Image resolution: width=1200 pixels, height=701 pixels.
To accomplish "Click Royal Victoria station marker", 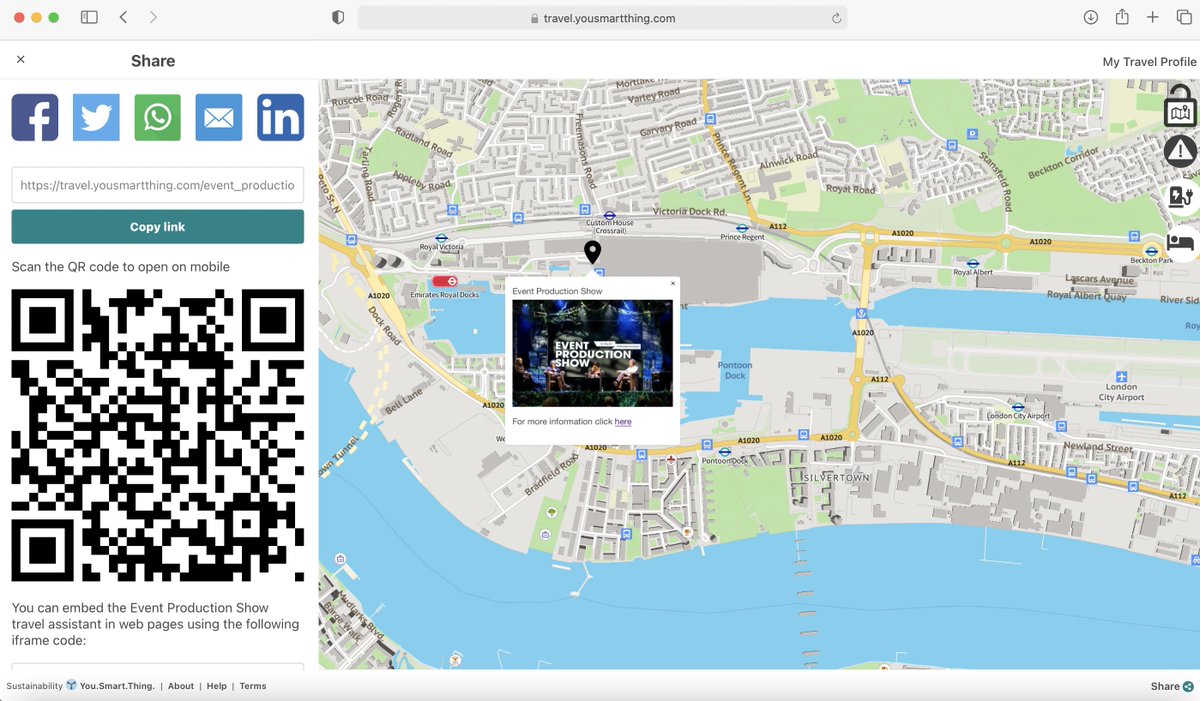I will click(441, 238).
